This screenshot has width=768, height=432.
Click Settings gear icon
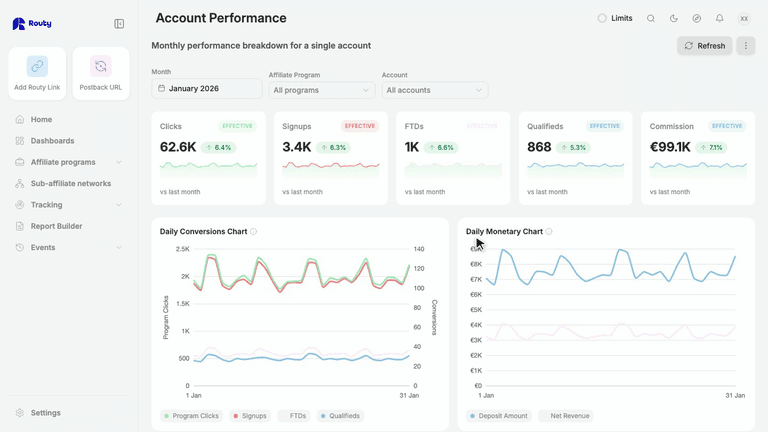pyautogui.click(x=20, y=413)
